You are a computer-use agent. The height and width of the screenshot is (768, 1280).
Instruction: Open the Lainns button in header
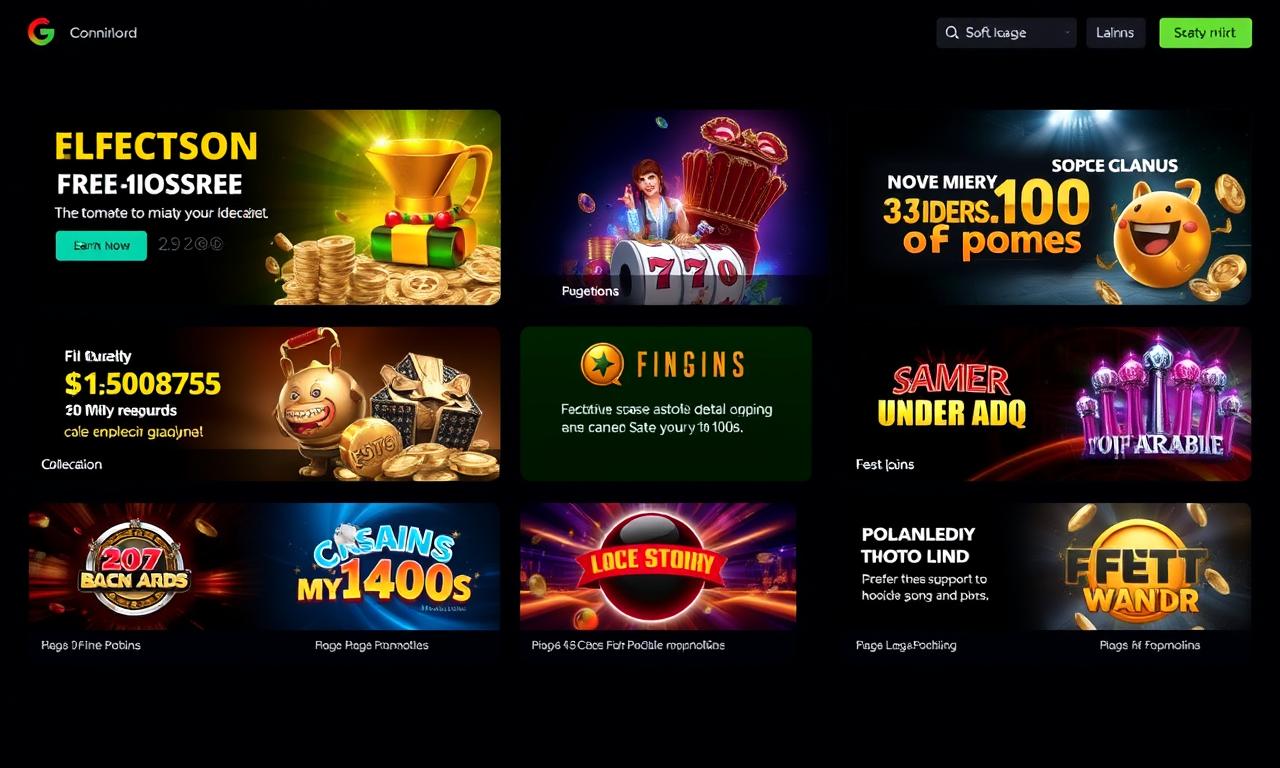coord(1115,33)
